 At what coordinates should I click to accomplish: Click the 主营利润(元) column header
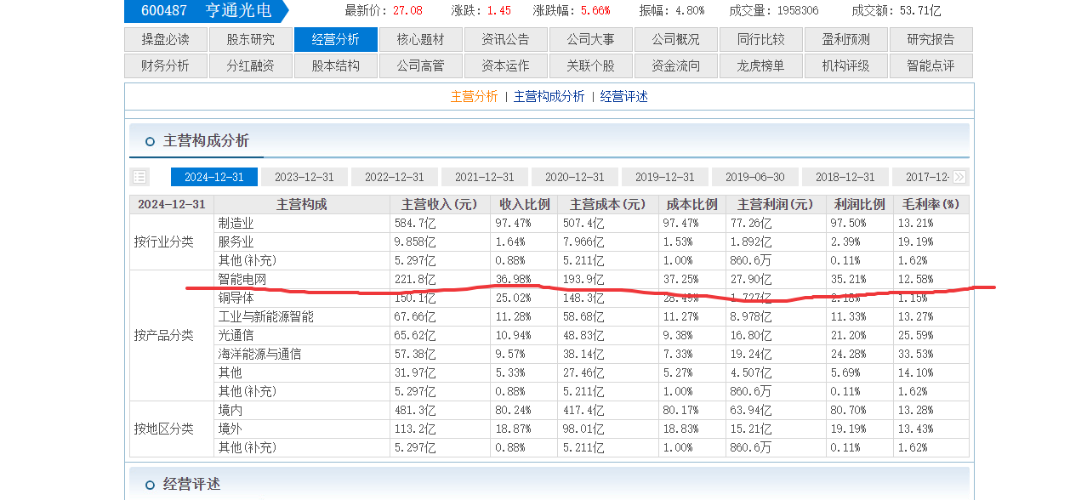coord(776,205)
